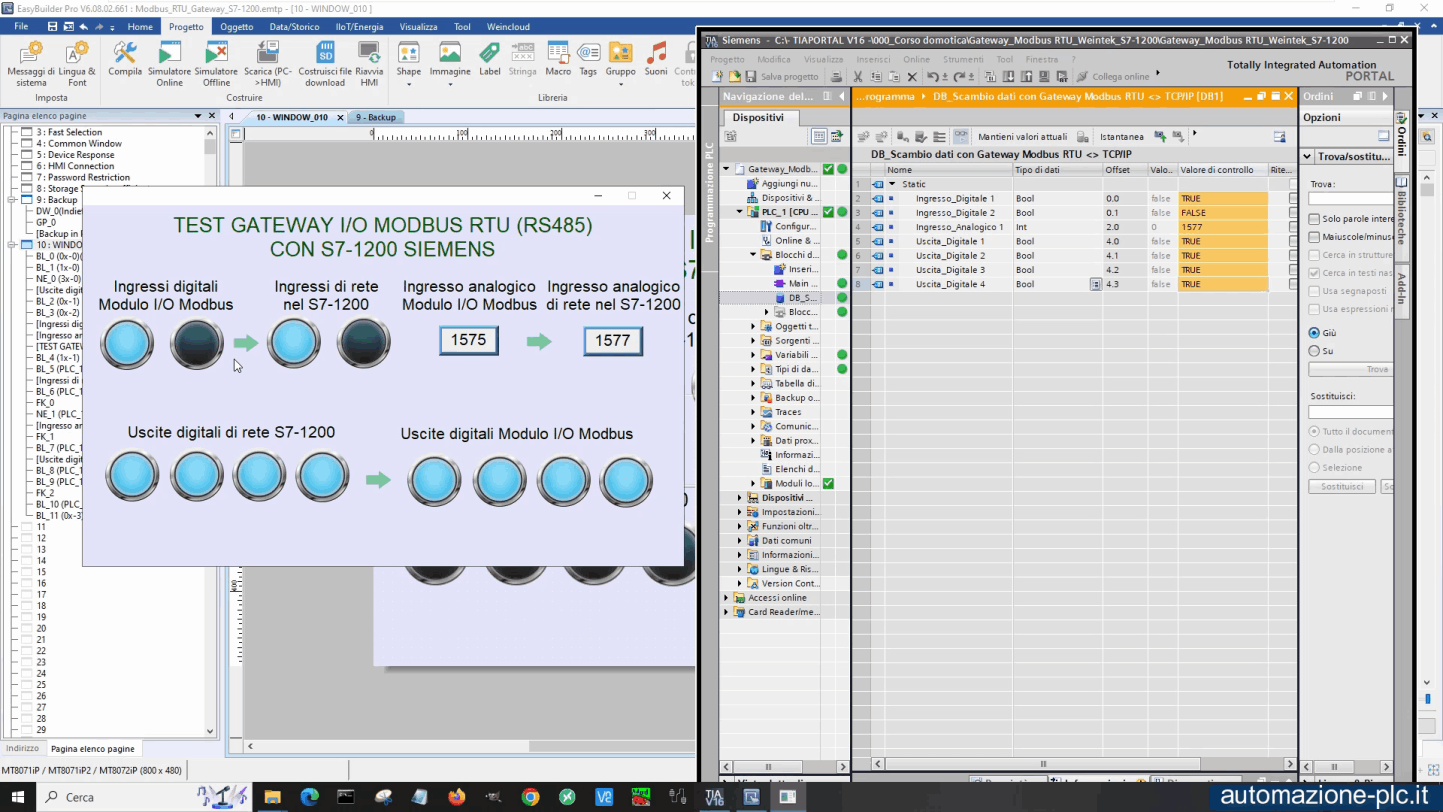Launch Simulatore Online in EasyBuilder
The width and height of the screenshot is (1443, 812).
click(x=169, y=63)
